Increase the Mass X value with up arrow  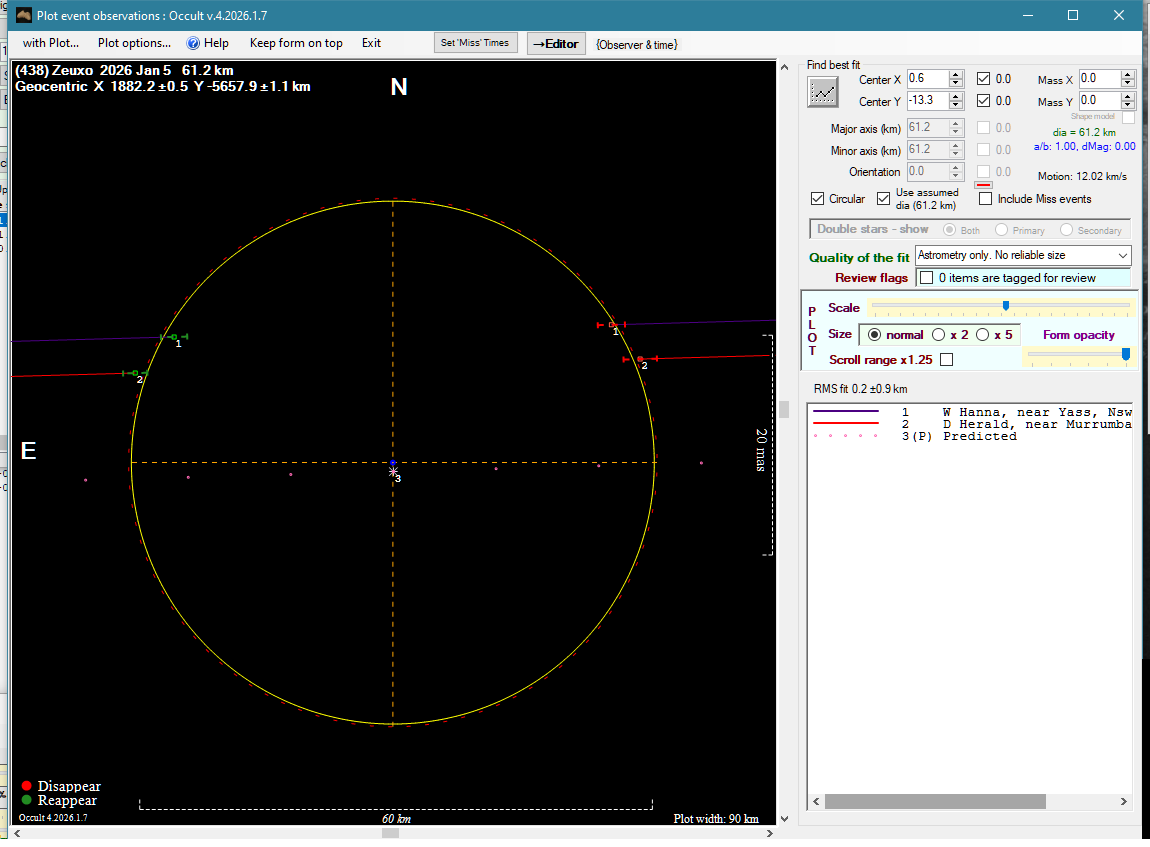pos(1128,75)
